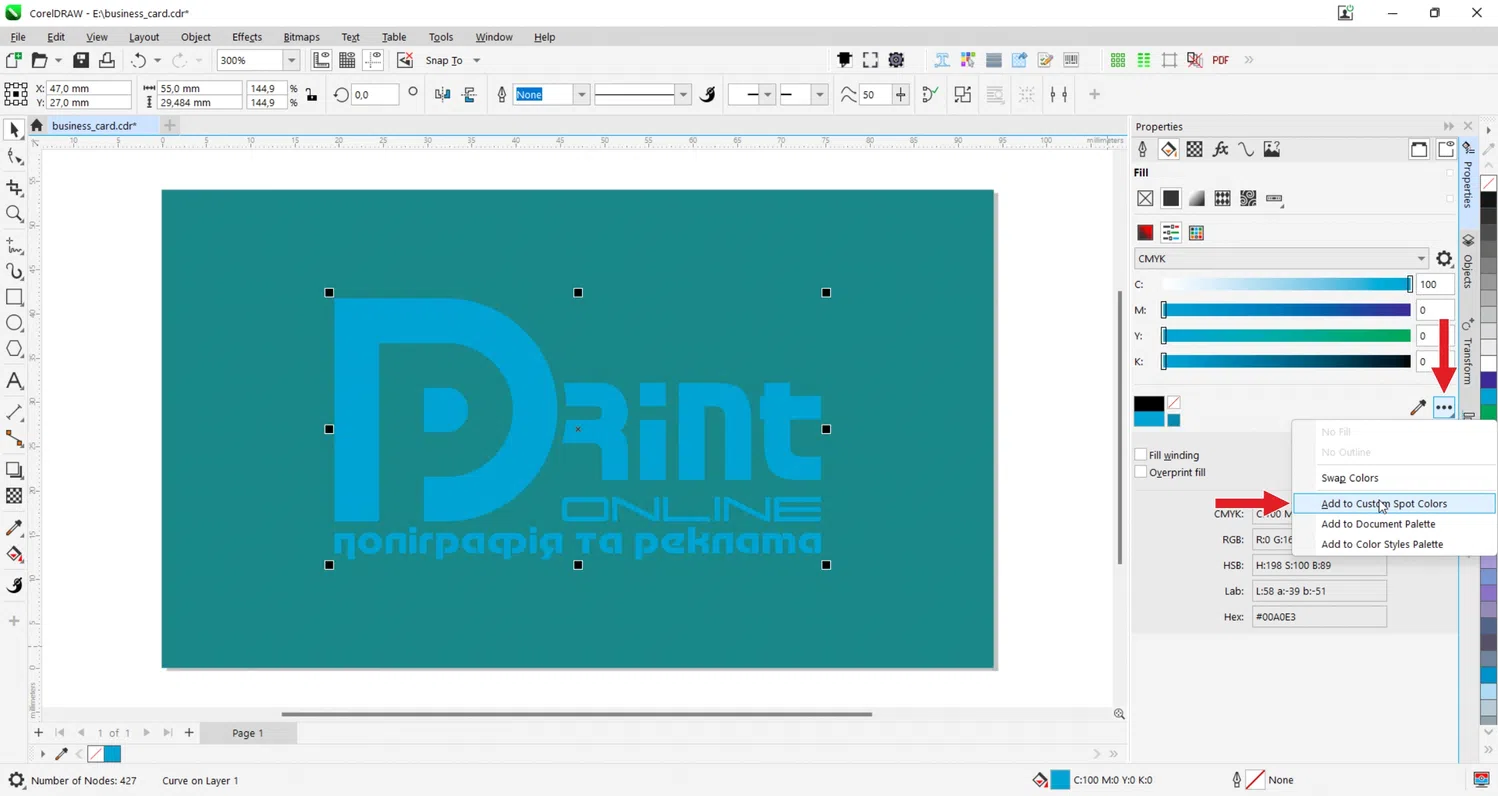This screenshot has width=1498, height=796.
Task: Select the Rectangle tool
Action: [14, 297]
